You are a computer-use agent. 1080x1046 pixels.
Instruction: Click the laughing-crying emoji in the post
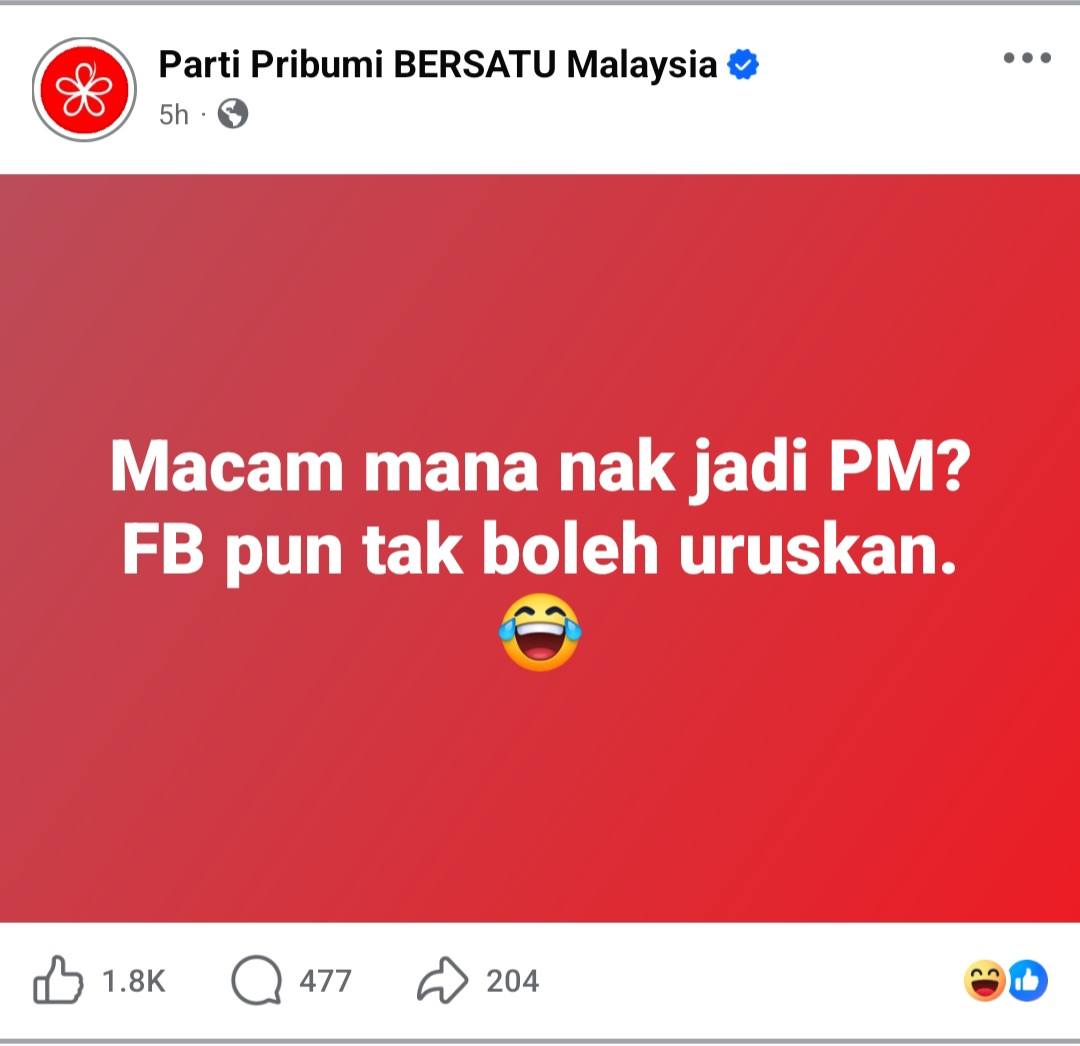pyautogui.click(x=540, y=631)
